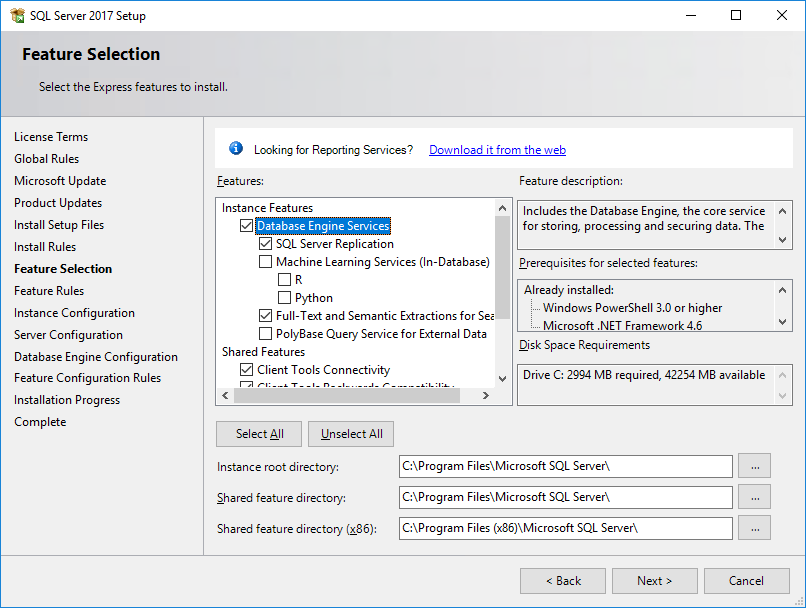Close the SQL Server Setup window

782,15
